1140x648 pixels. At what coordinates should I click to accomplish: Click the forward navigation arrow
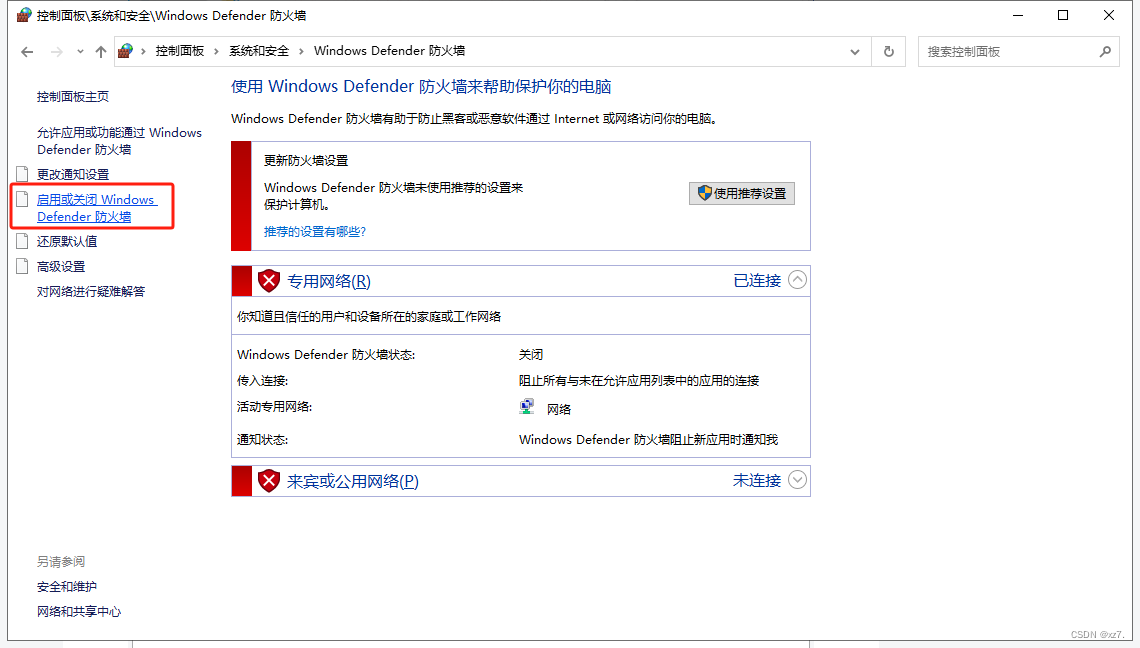click(x=56, y=52)
